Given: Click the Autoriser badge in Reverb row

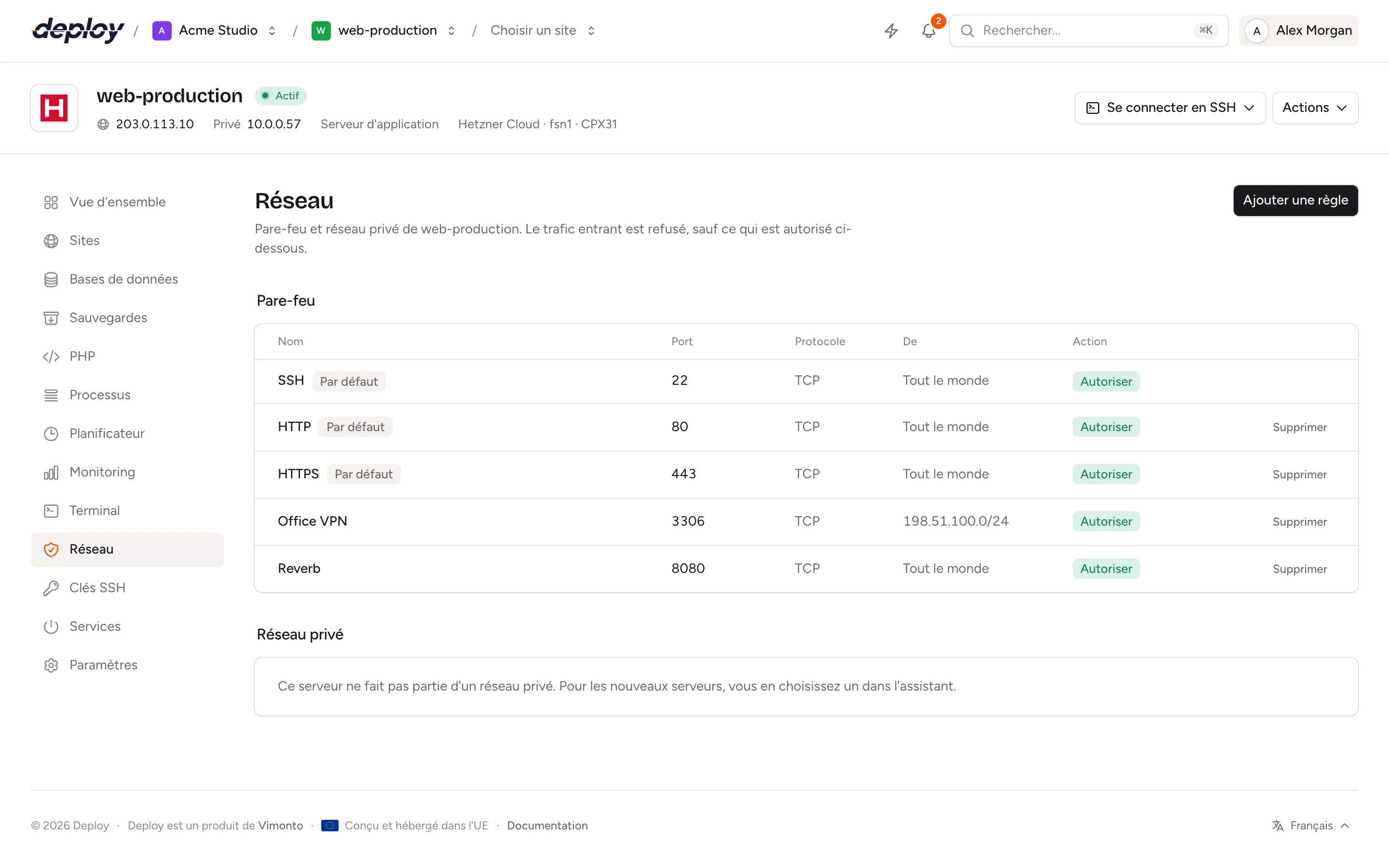Looking at the screenshot, I should point(1106,569).
